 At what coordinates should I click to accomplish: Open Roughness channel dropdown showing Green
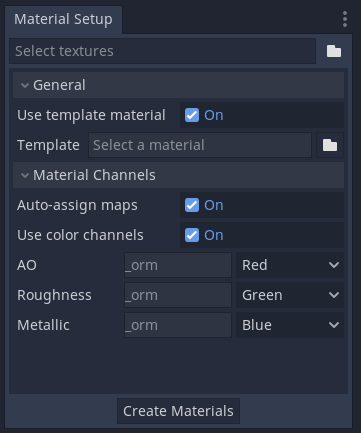[290, 295]
